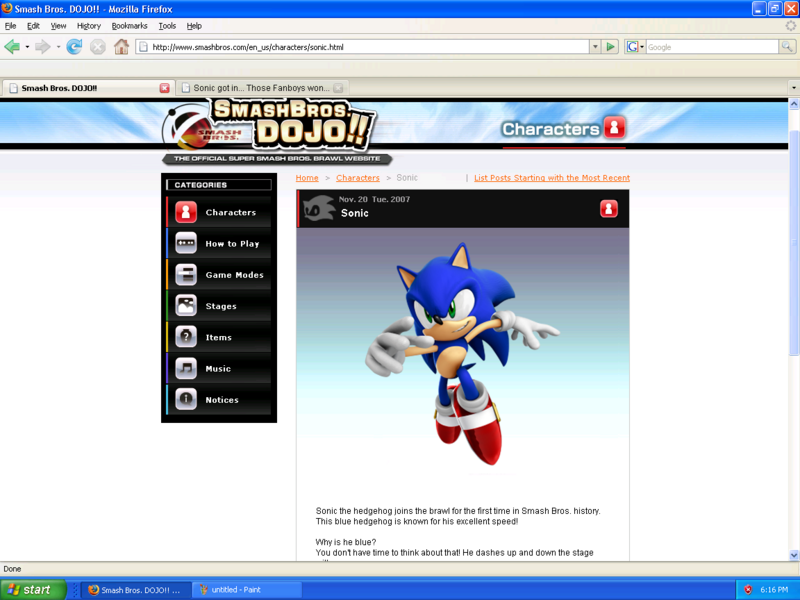The image size is (800, 600).
Task: Open Game Modes category label
Action: [x=235, y=274]
